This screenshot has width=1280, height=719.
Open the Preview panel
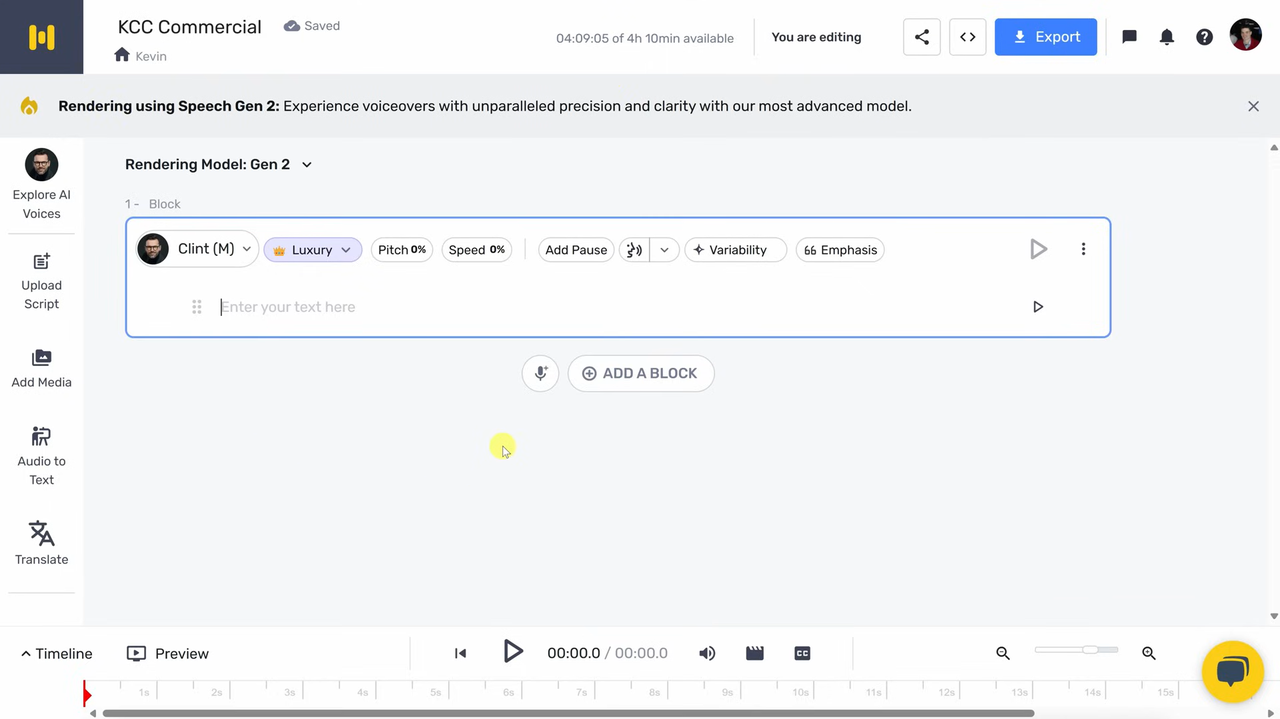pos(168,653)
